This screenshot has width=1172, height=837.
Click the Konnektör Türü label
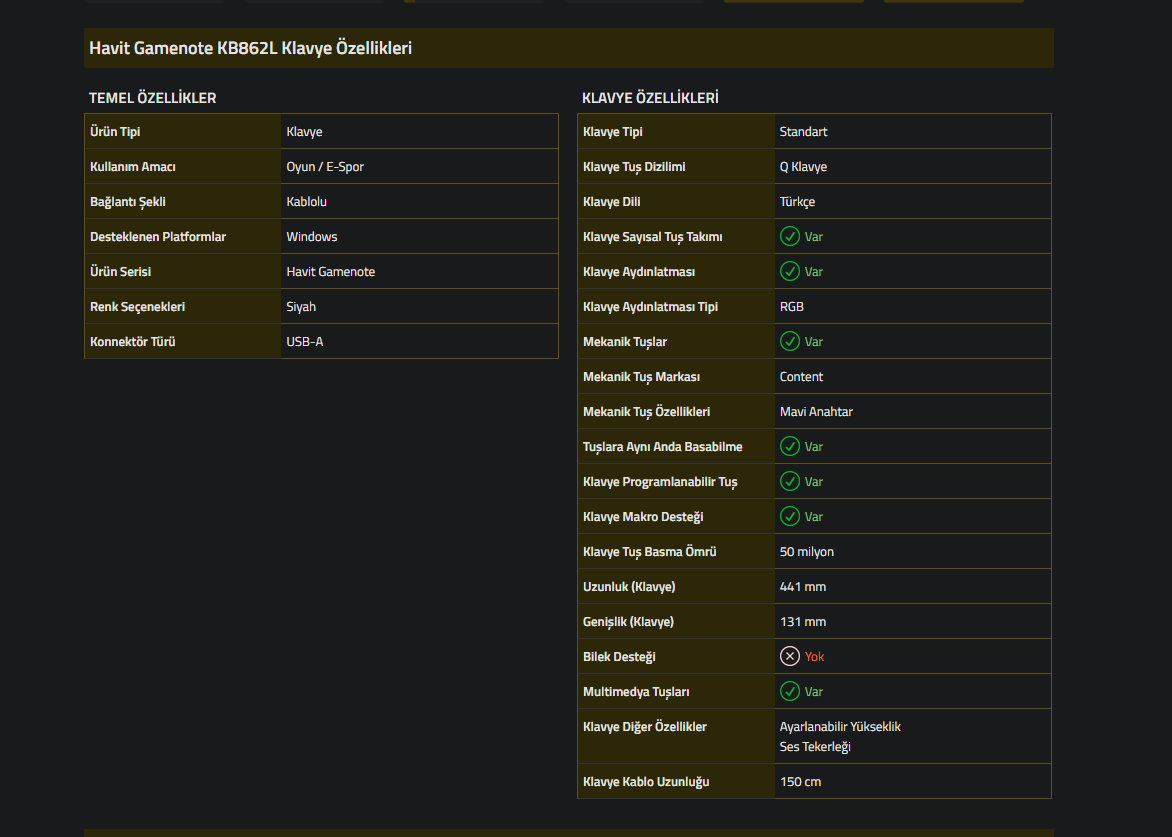point(132,342)
